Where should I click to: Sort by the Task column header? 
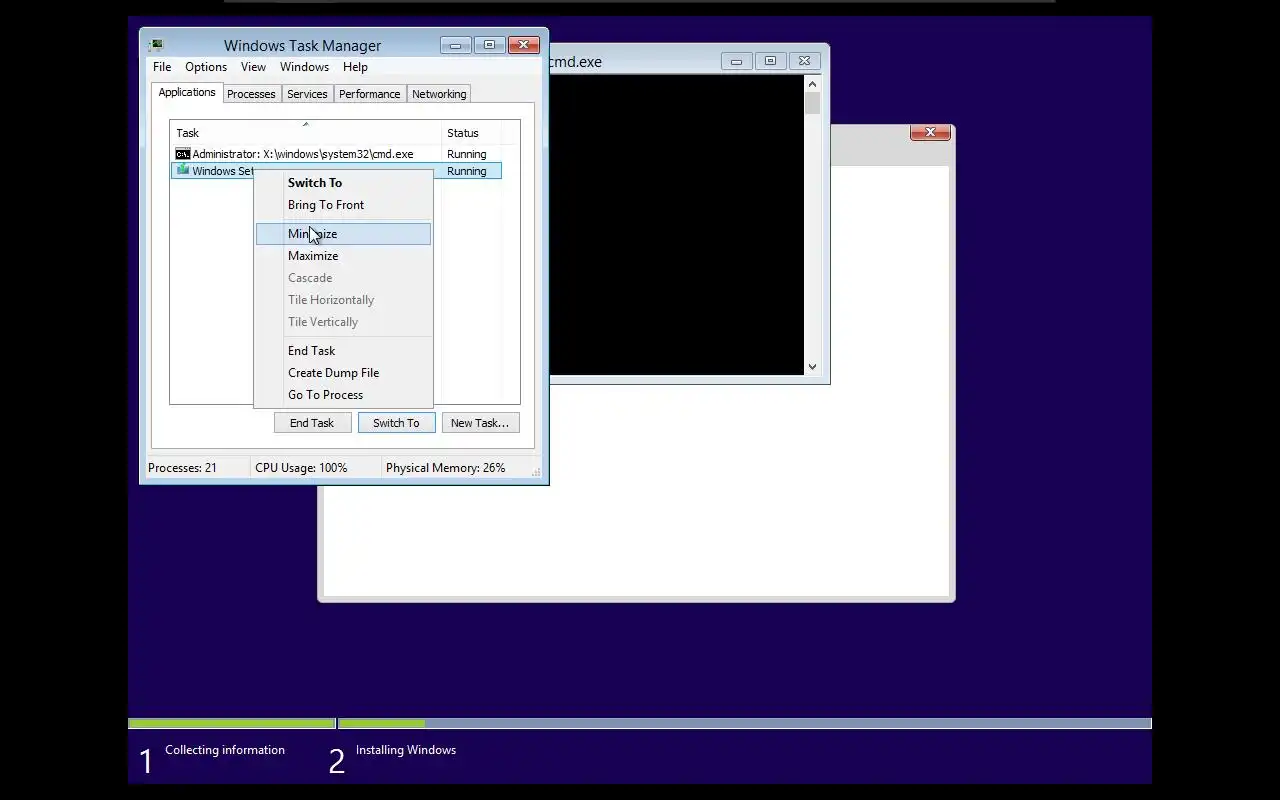click(x=306, y=133)
